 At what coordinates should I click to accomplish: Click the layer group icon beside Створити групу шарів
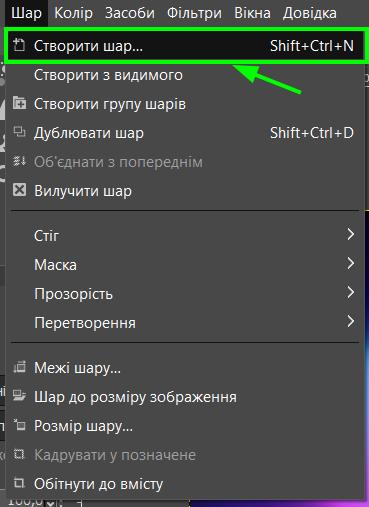click(x=19, y=103)
